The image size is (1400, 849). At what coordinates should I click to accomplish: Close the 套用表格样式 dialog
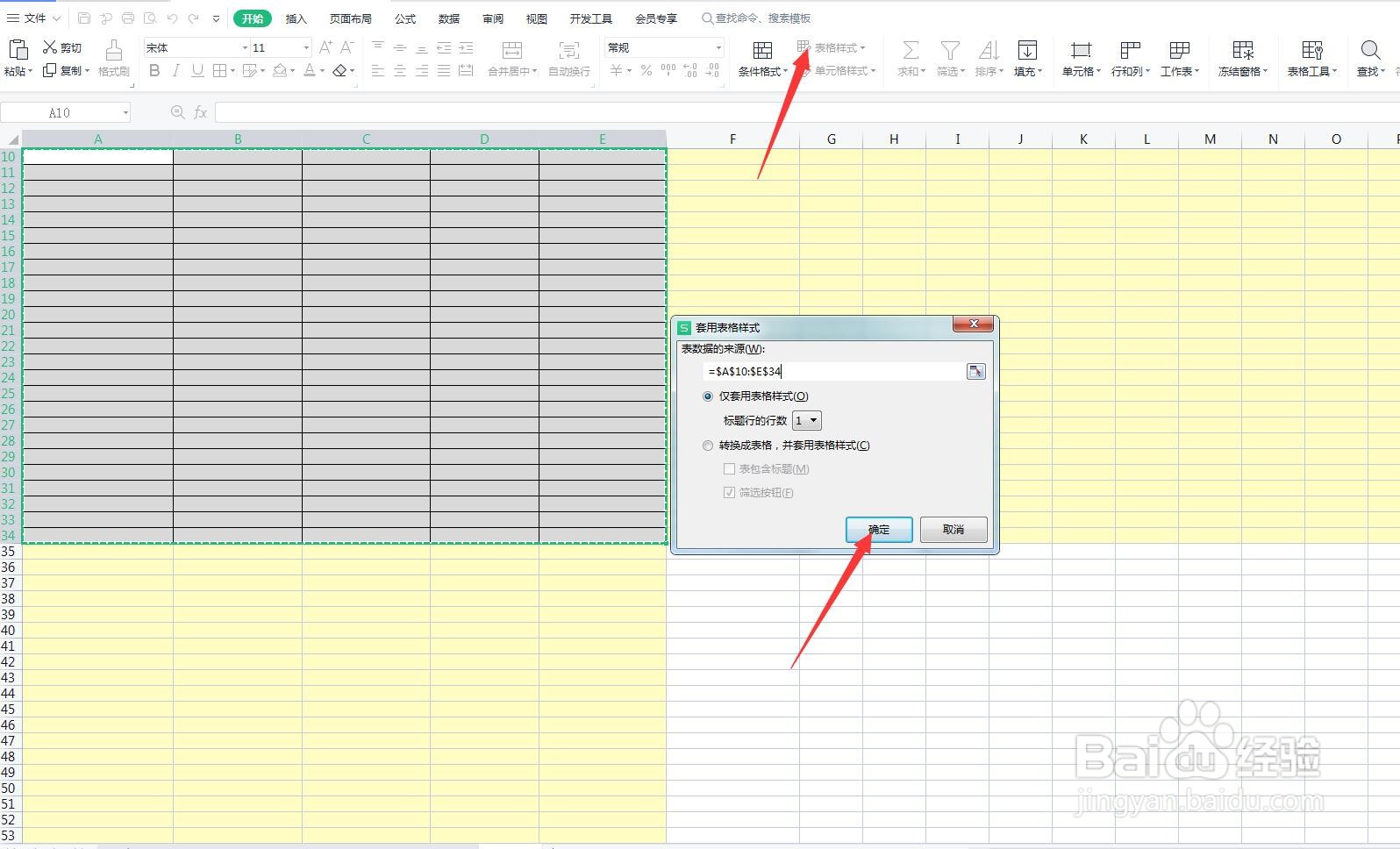pos(974,325)
